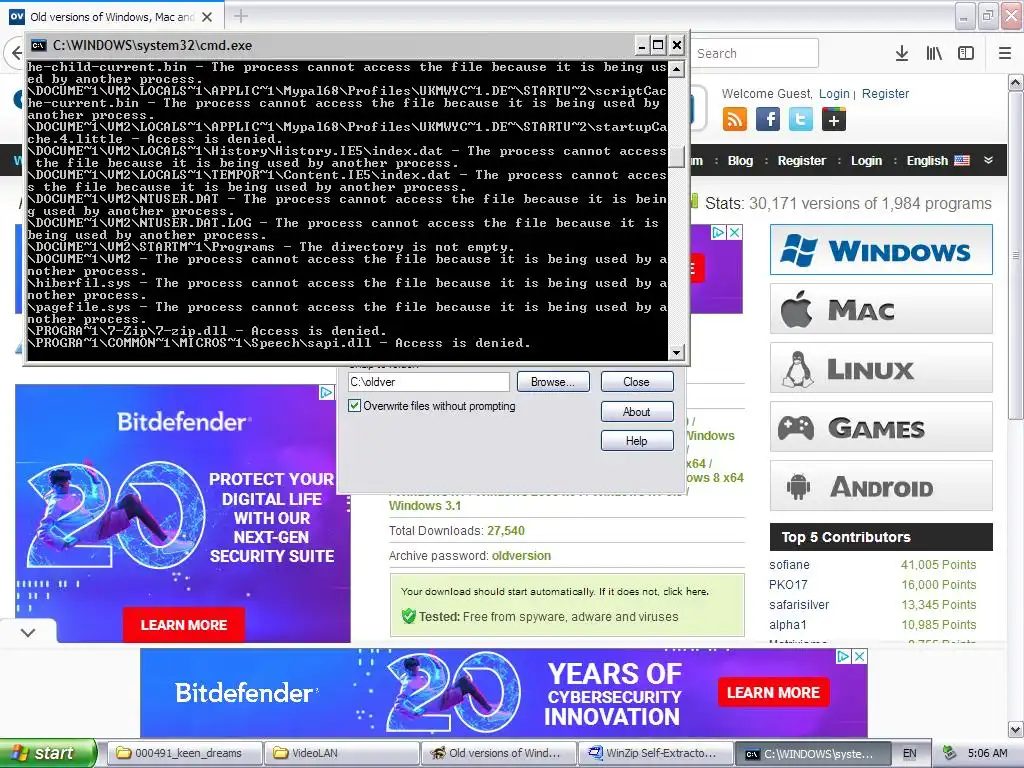The height and width of the screenshot is (768, 1024).
Task: Click cmd window scroll up arrow
Action: point(677,68)
